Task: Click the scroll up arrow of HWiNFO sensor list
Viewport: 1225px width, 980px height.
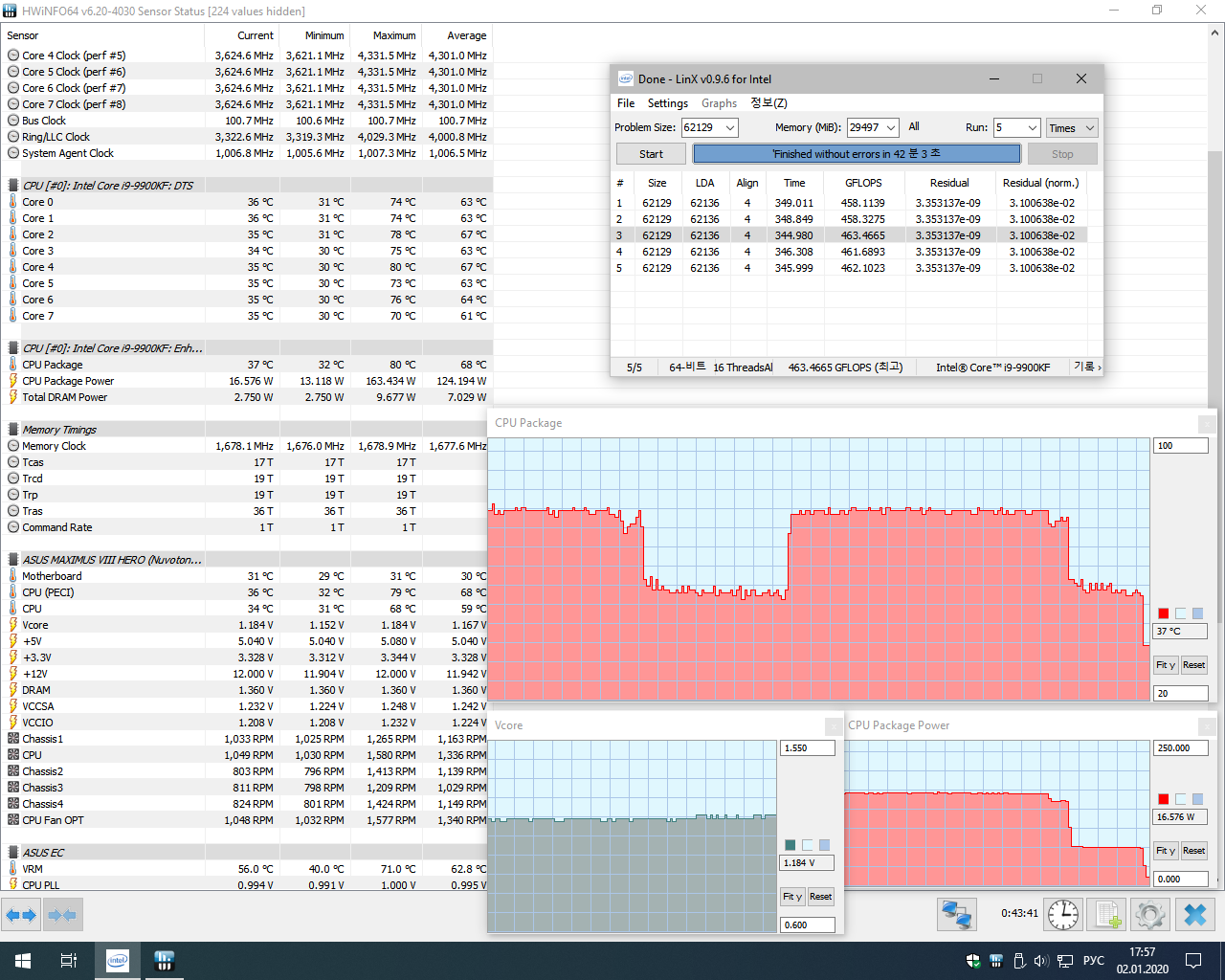Action: coord(1216,33)
